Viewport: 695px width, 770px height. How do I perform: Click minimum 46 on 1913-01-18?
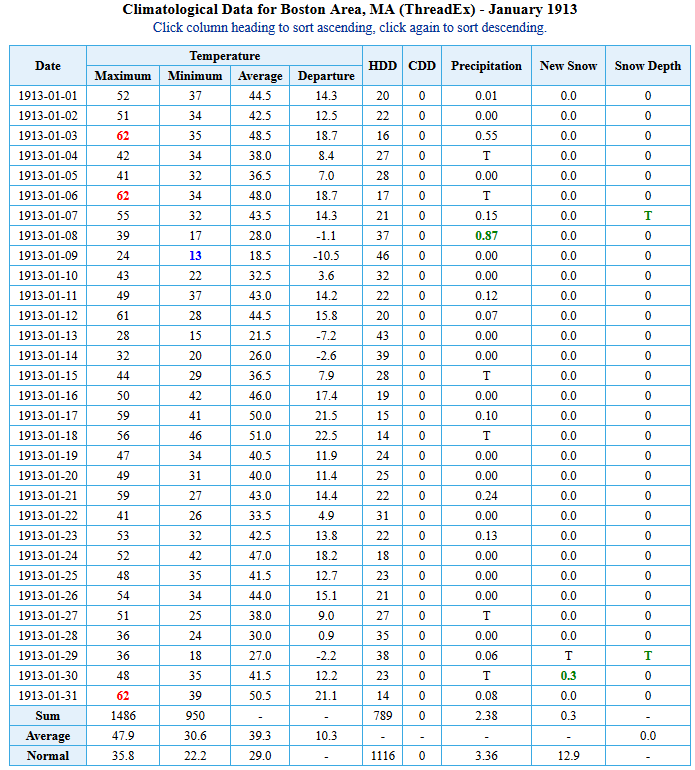195,436
